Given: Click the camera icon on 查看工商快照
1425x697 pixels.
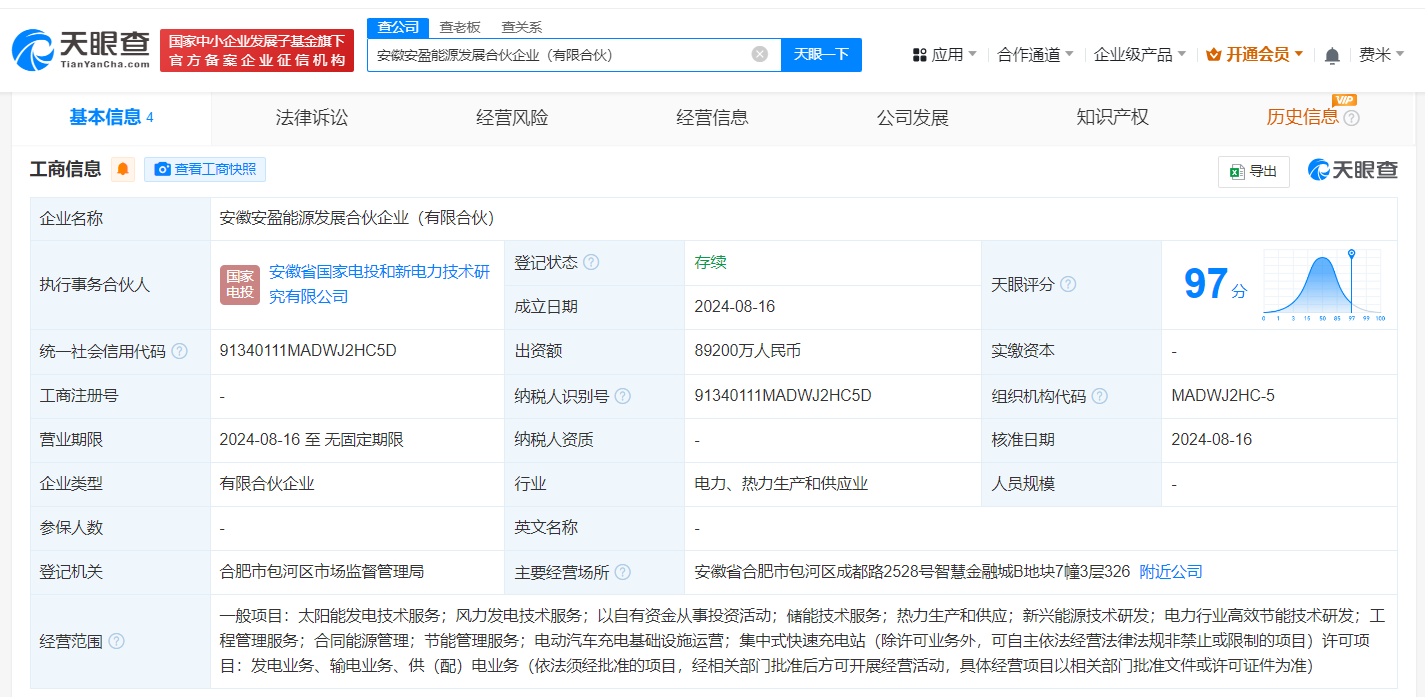Looking at the screenshot, I should tap(162, 169).
